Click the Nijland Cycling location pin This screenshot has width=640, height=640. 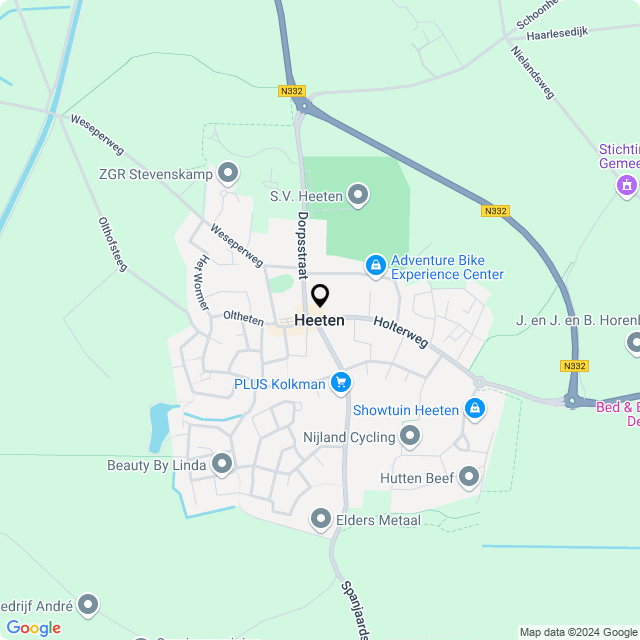pos(410,437)
